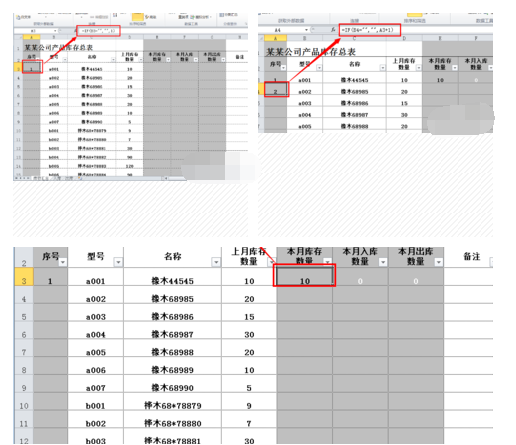
Task: Click the Select All corner in the top-right sheet
Action: click(261, 38)
